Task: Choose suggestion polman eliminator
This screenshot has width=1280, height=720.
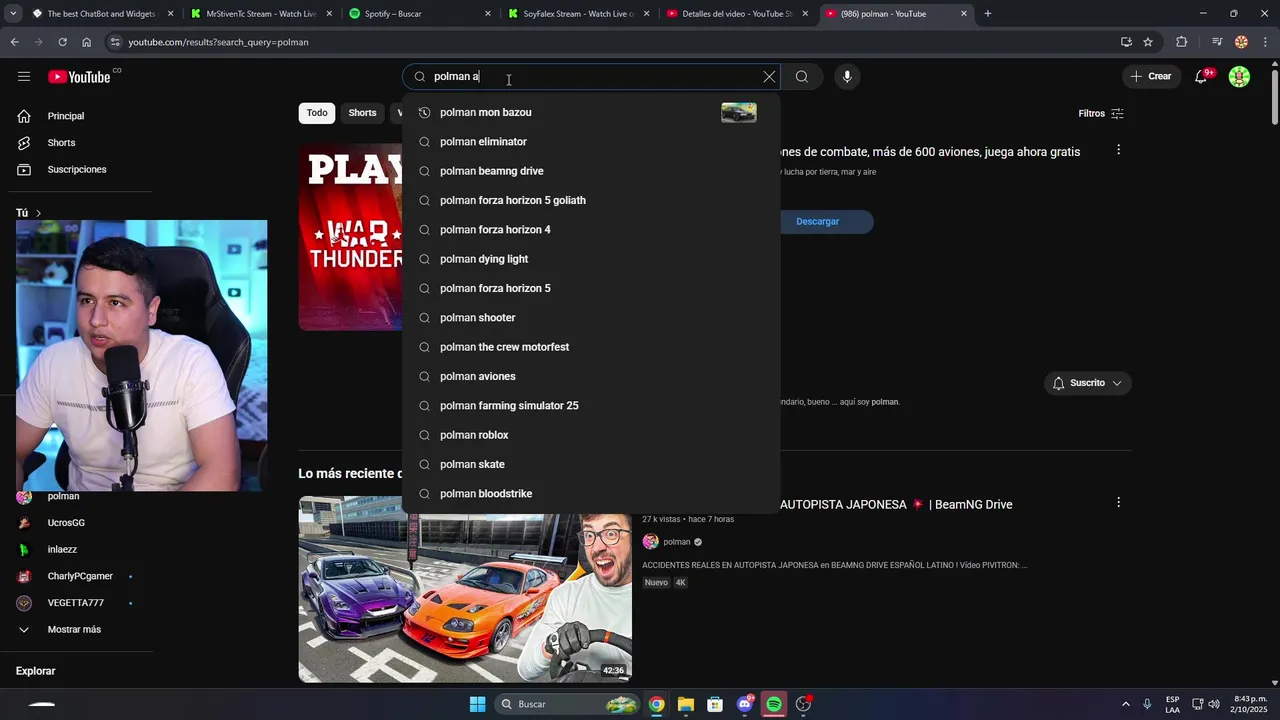Action: click(591, 142)
